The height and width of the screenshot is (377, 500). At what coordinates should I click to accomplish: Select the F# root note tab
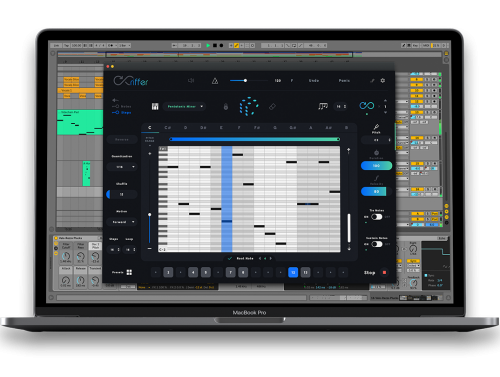click(257, 128)
